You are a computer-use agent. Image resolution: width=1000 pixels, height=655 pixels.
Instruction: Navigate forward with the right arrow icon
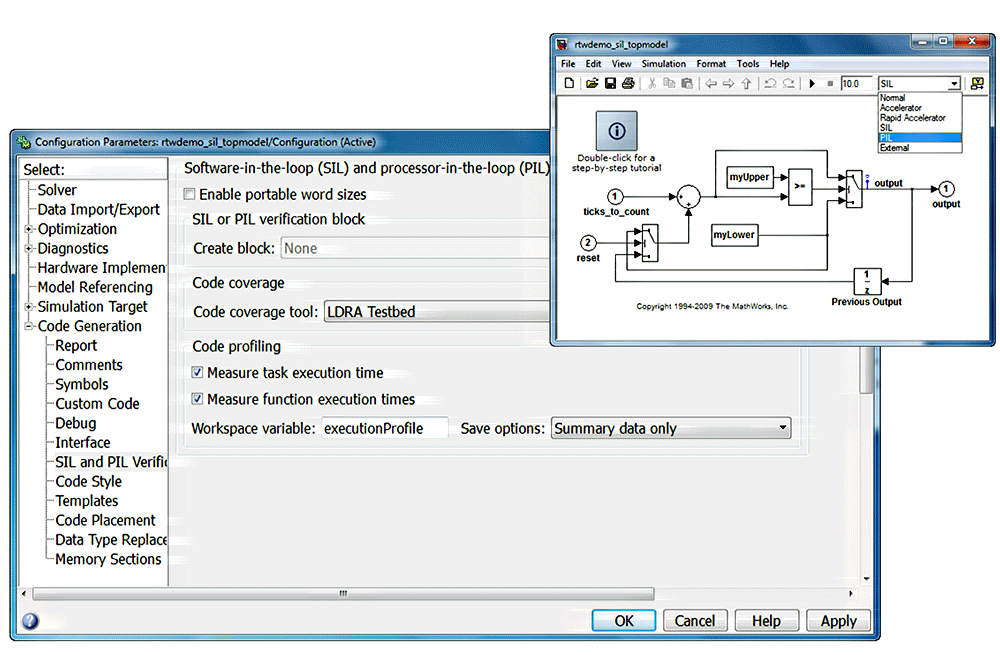(x=728, y=83)
